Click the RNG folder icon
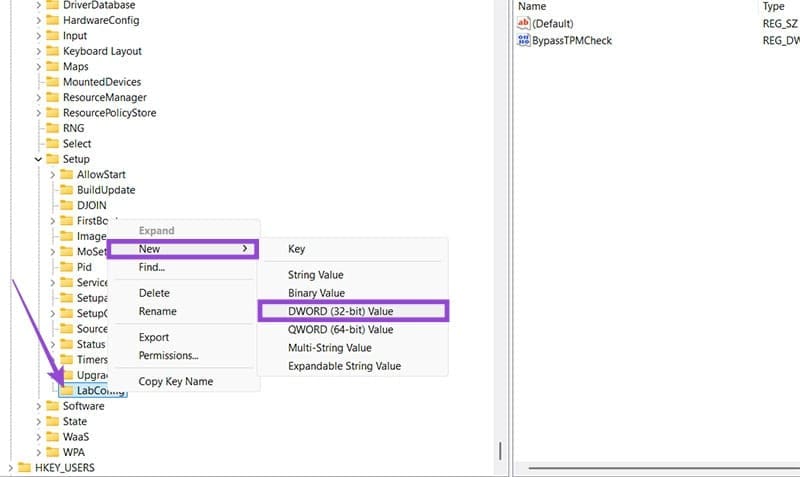Image resolution: width=800 pixels, height=477 pixels. coord(52,128)
